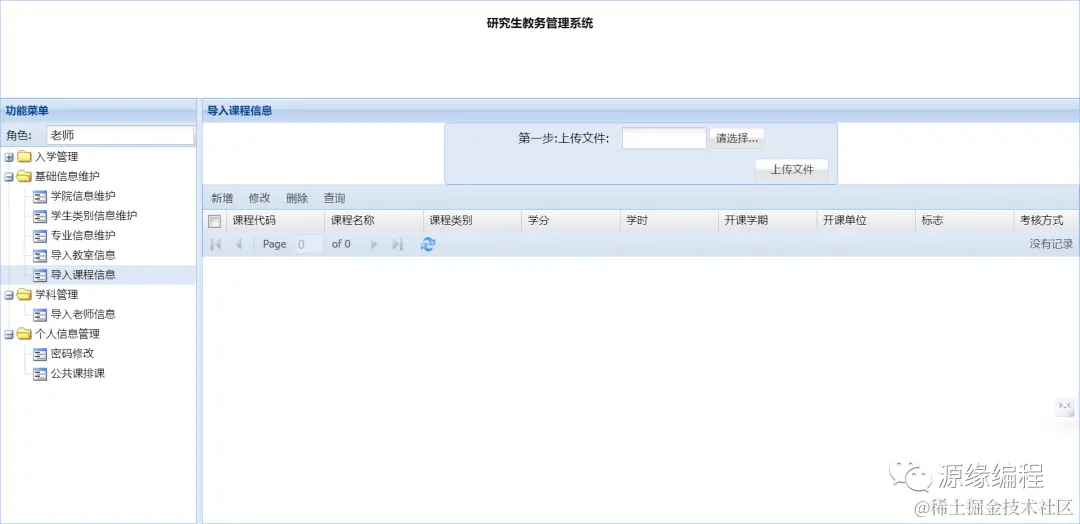The height and width of the screenshot is (524, 1080).
Task: Click the 入学管理 folder icon
Action: coord(24,157)
